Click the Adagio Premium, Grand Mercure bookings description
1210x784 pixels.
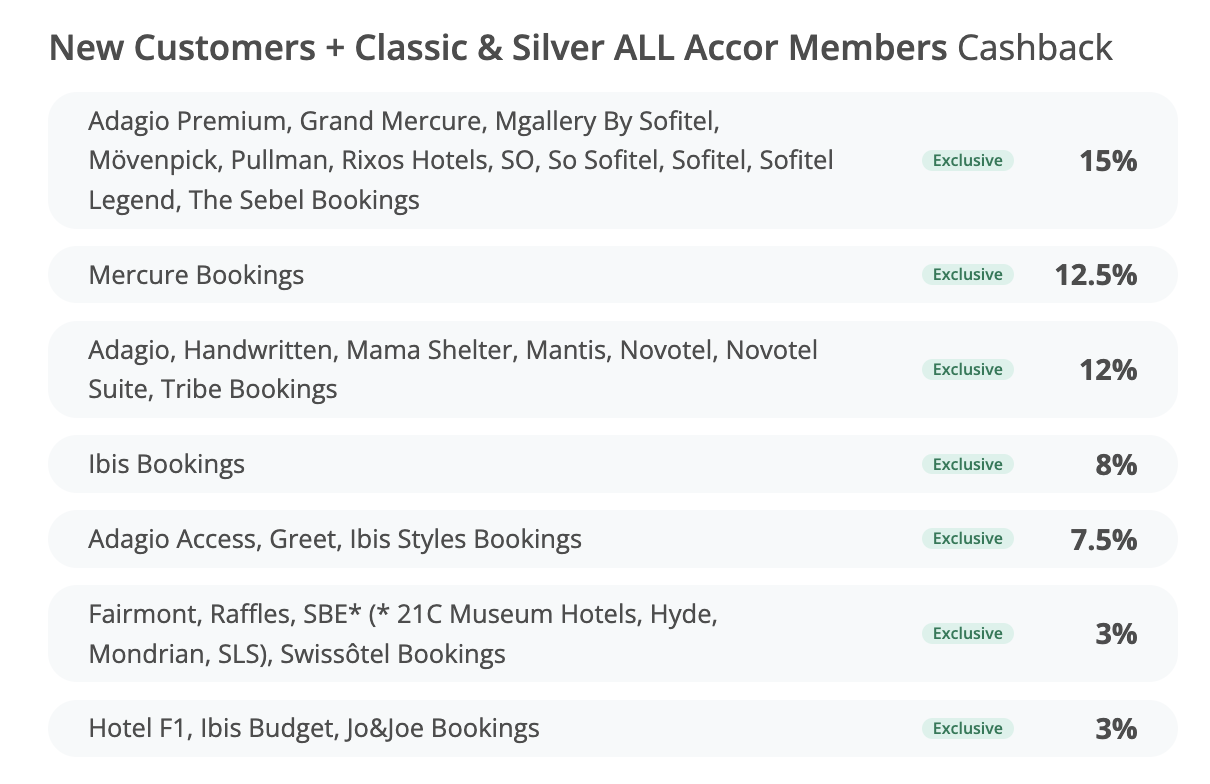tap(460, 160)
